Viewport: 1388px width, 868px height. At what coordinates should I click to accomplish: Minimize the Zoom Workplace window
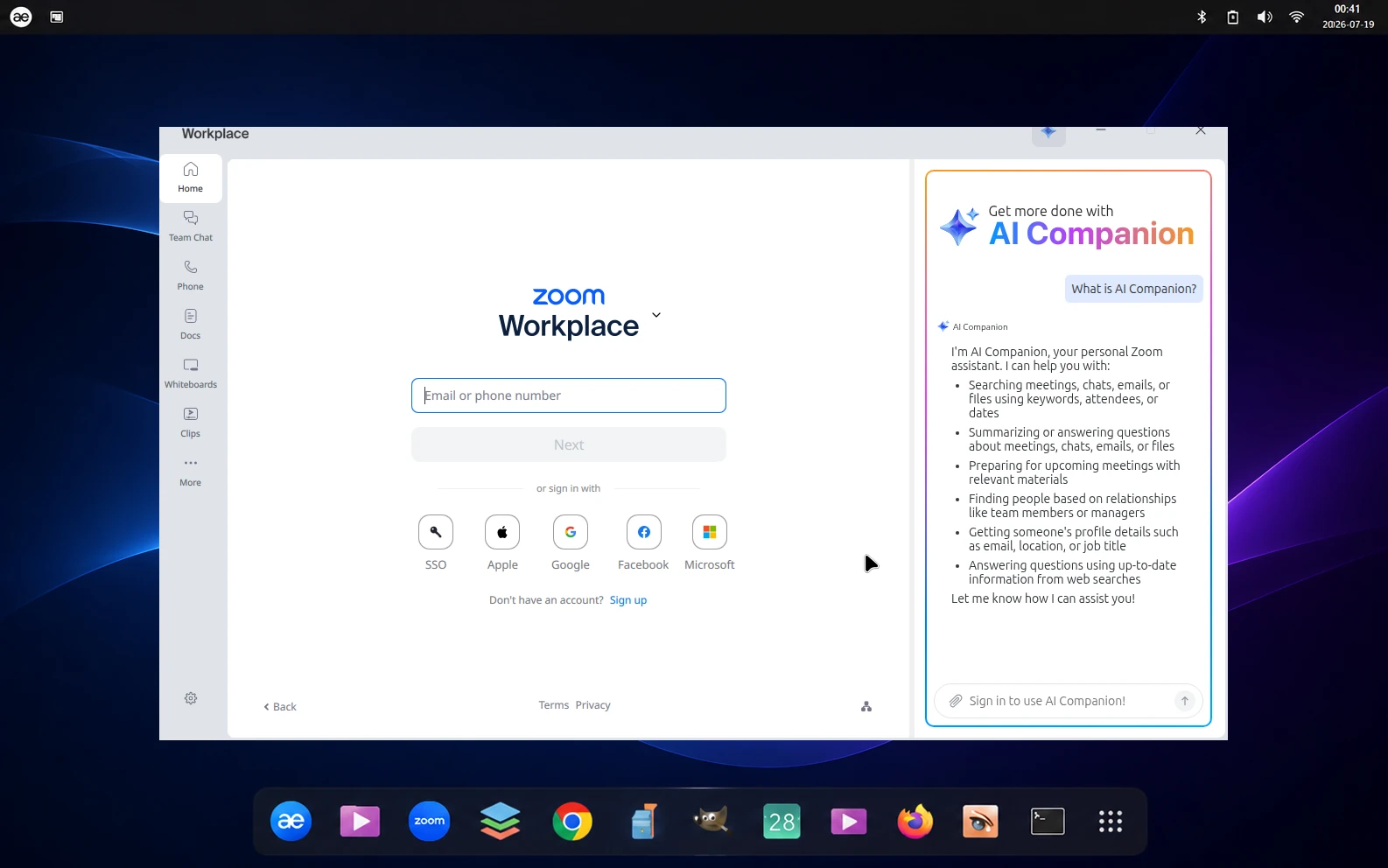tap(1101, 130)
